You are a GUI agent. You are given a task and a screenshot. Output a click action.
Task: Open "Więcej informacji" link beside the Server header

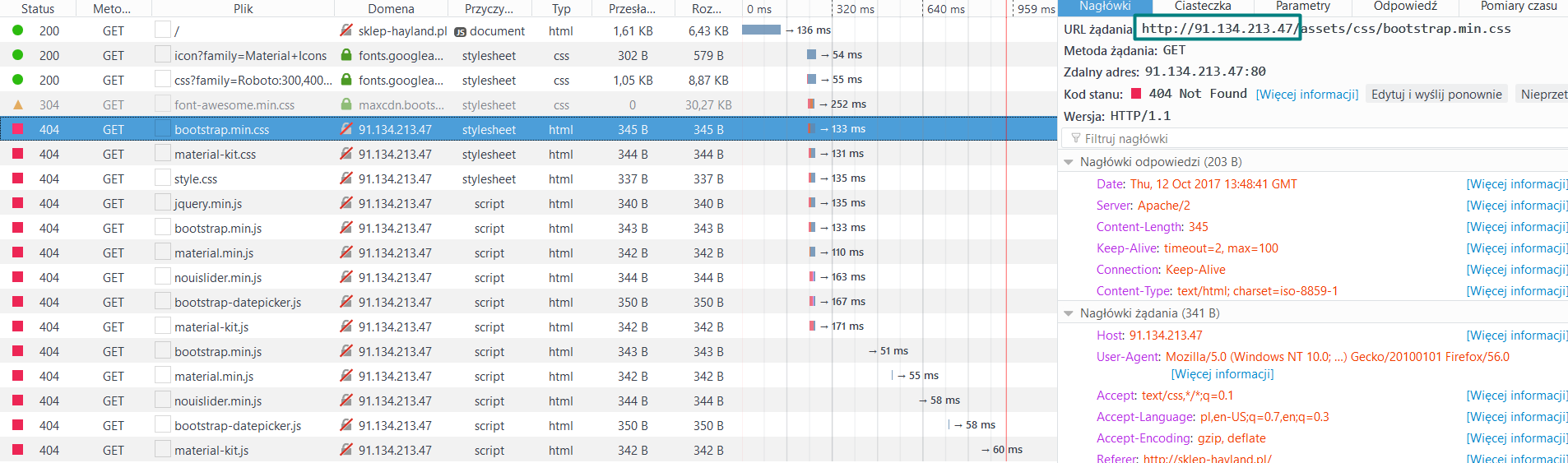(x=1515, y=206)
